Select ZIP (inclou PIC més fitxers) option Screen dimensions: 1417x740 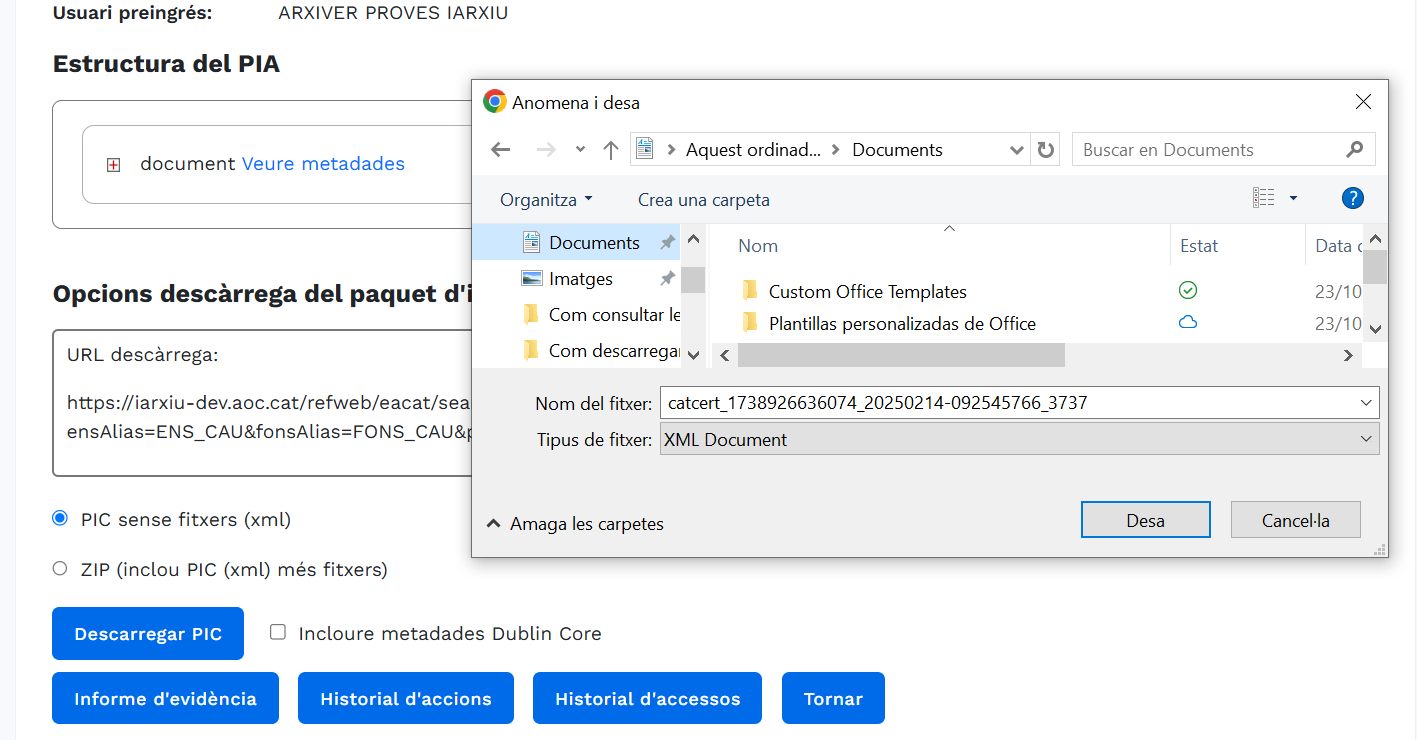pos(60,568)
